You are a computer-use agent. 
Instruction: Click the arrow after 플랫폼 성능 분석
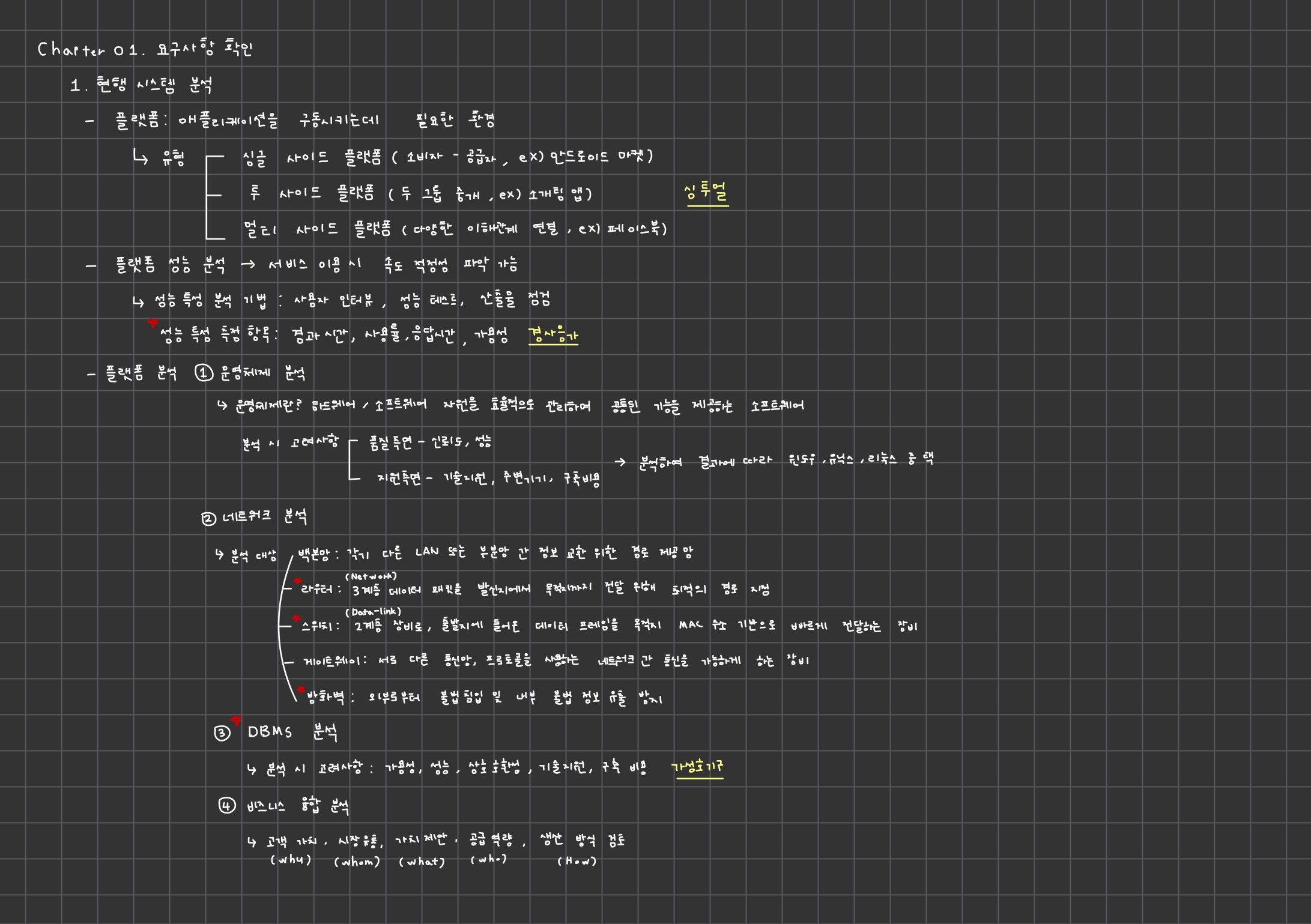pos(247,264)
